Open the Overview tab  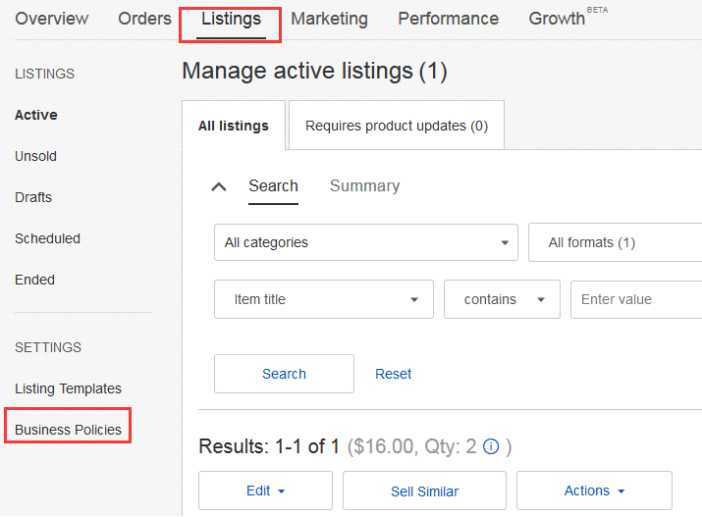coord(51,18)
